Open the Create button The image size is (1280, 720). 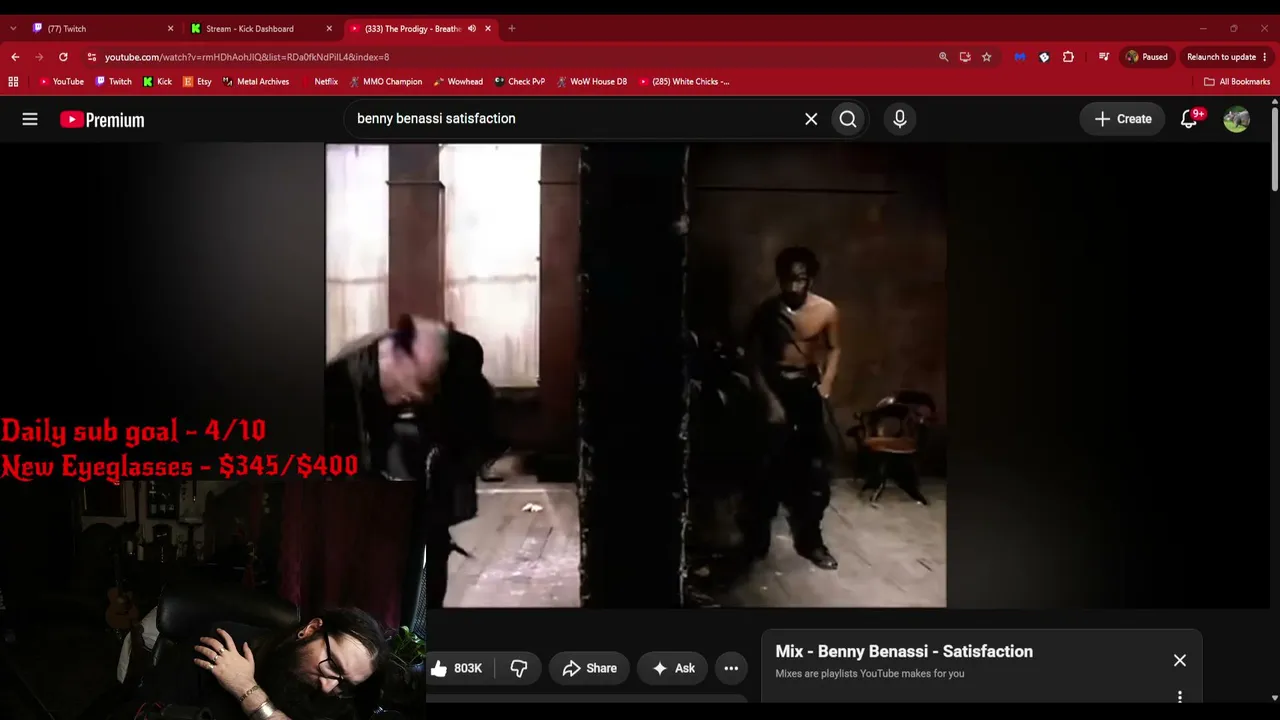pyautogui.click(x=1123, y=119)
